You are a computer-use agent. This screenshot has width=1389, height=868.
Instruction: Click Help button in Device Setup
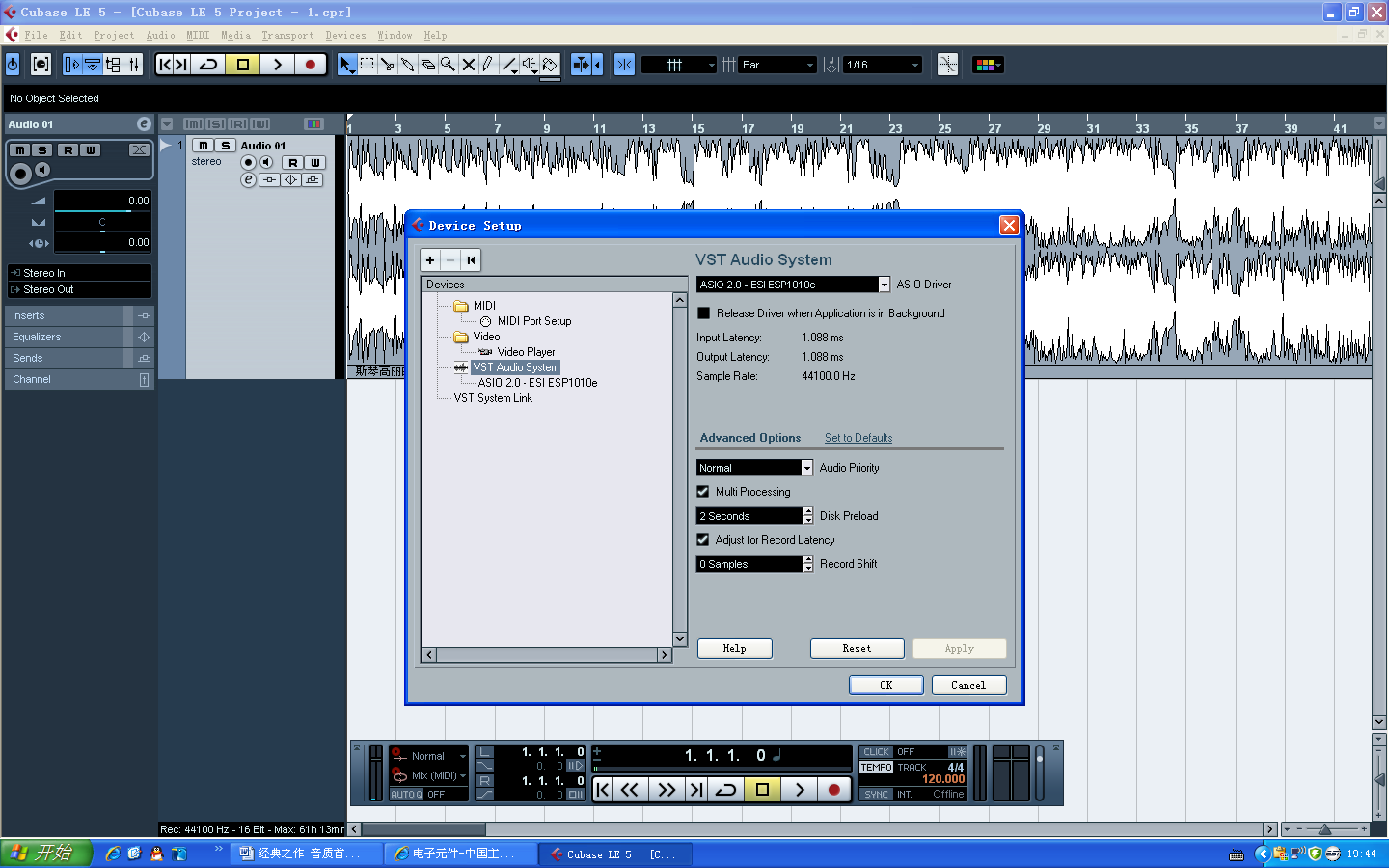click(735, 648)
